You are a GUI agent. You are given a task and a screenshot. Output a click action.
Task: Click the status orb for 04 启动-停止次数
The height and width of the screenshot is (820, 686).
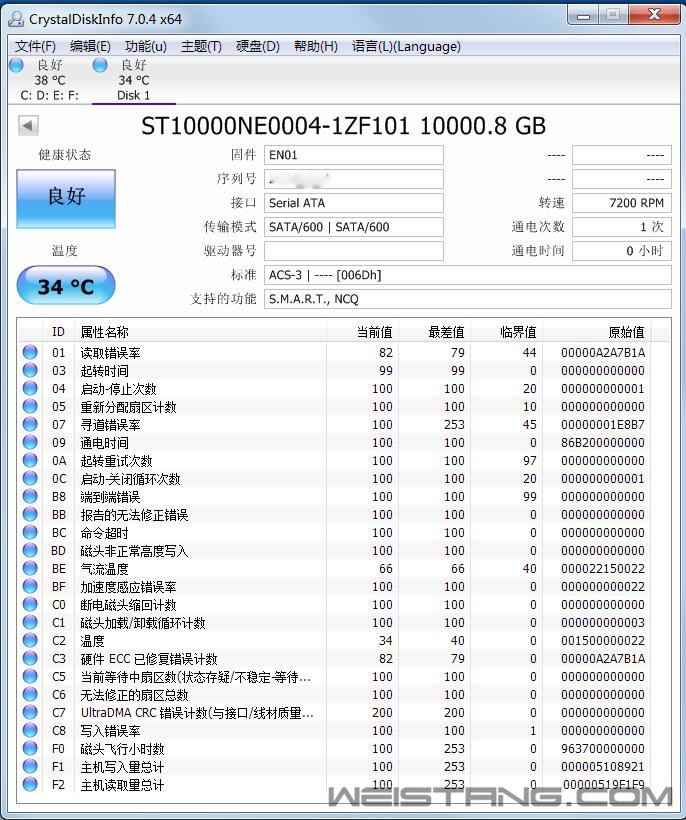point(30,388)
